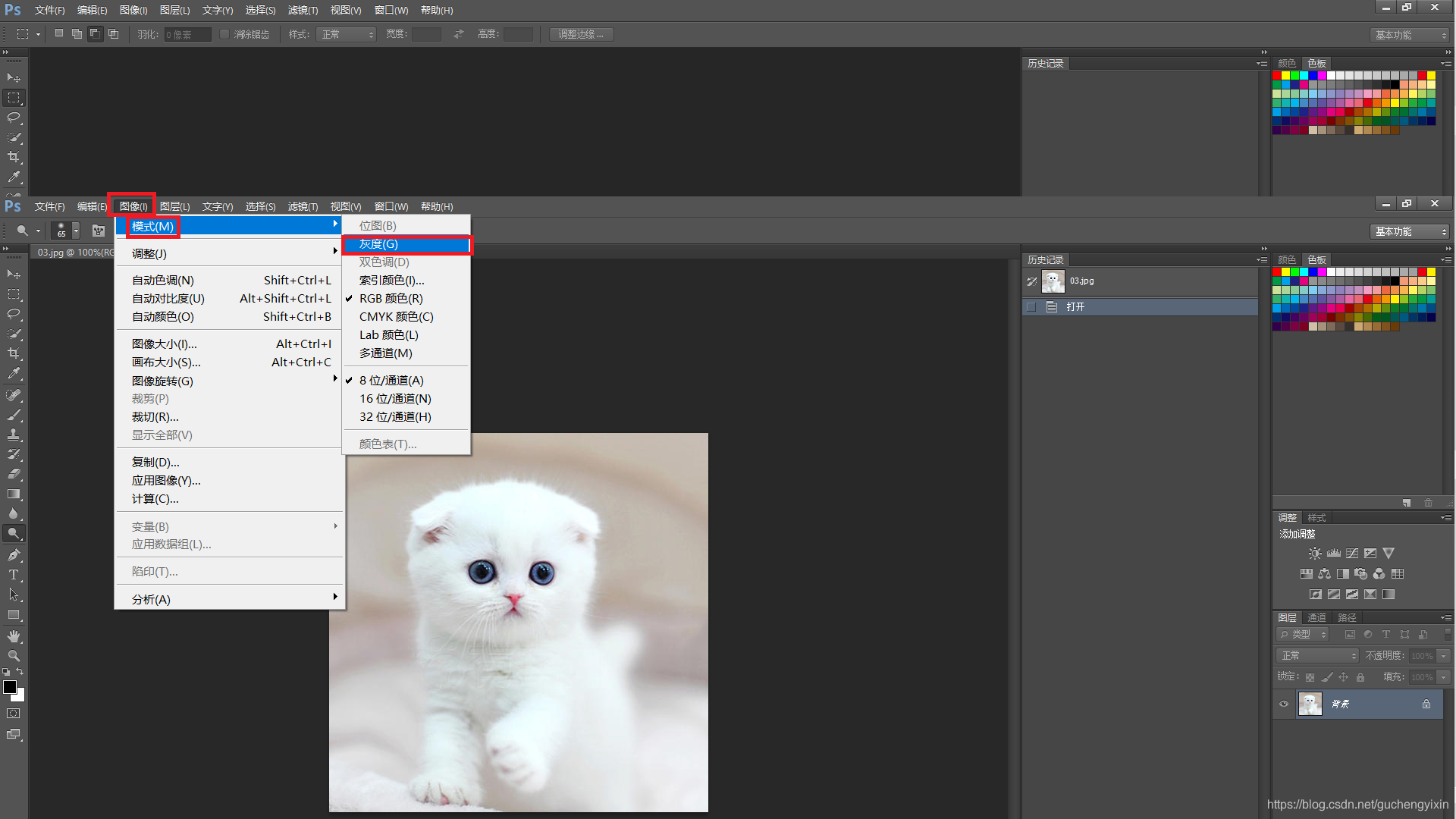
Task: Select the Path Selection arrow tool
Action: pos(14,595)
